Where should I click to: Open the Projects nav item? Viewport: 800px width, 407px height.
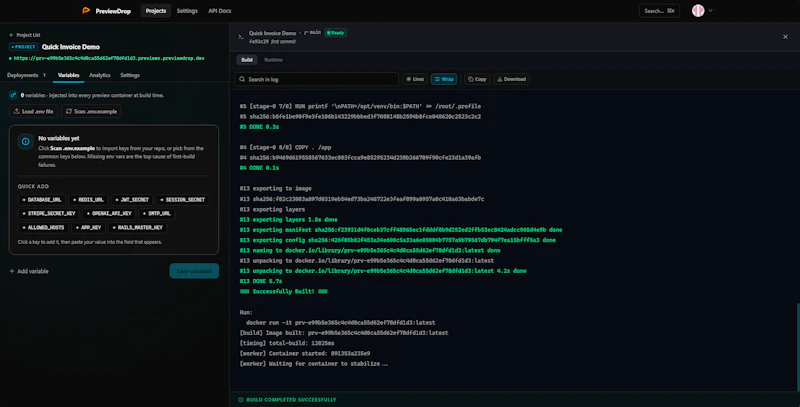coord(156,11)
